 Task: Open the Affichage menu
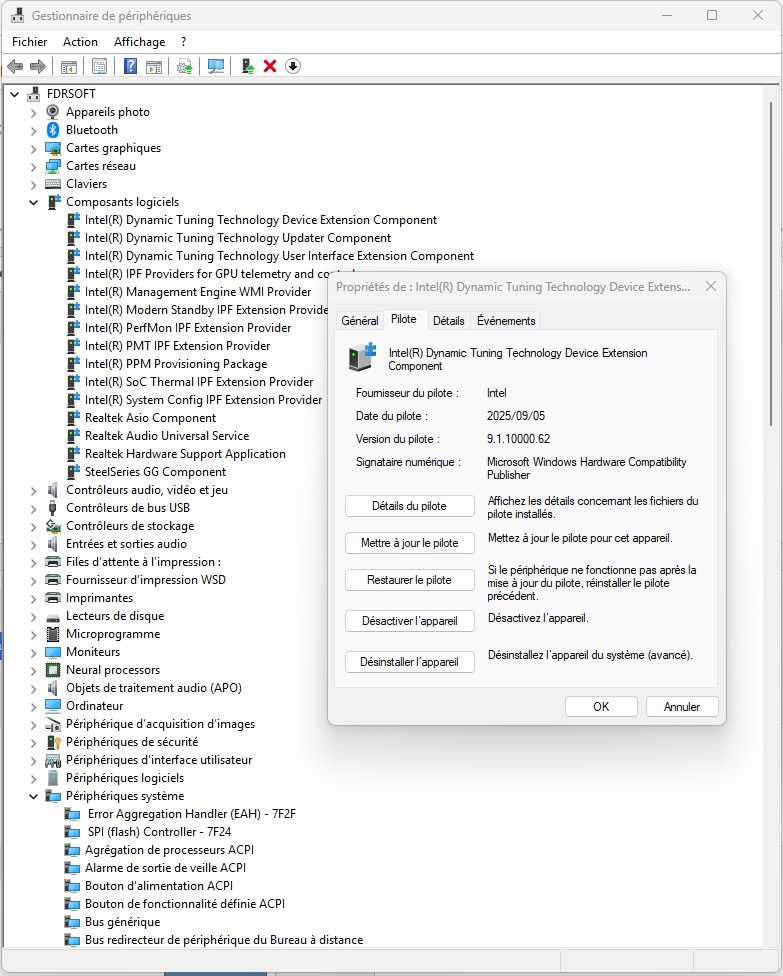(139, 42)
